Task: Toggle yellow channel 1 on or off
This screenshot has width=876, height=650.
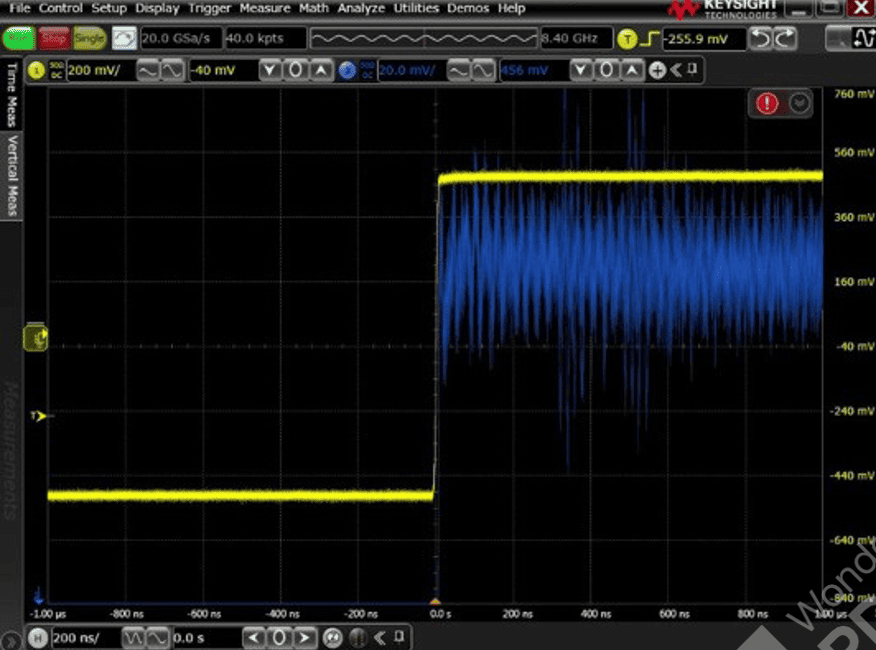Action: click(36, 70)
